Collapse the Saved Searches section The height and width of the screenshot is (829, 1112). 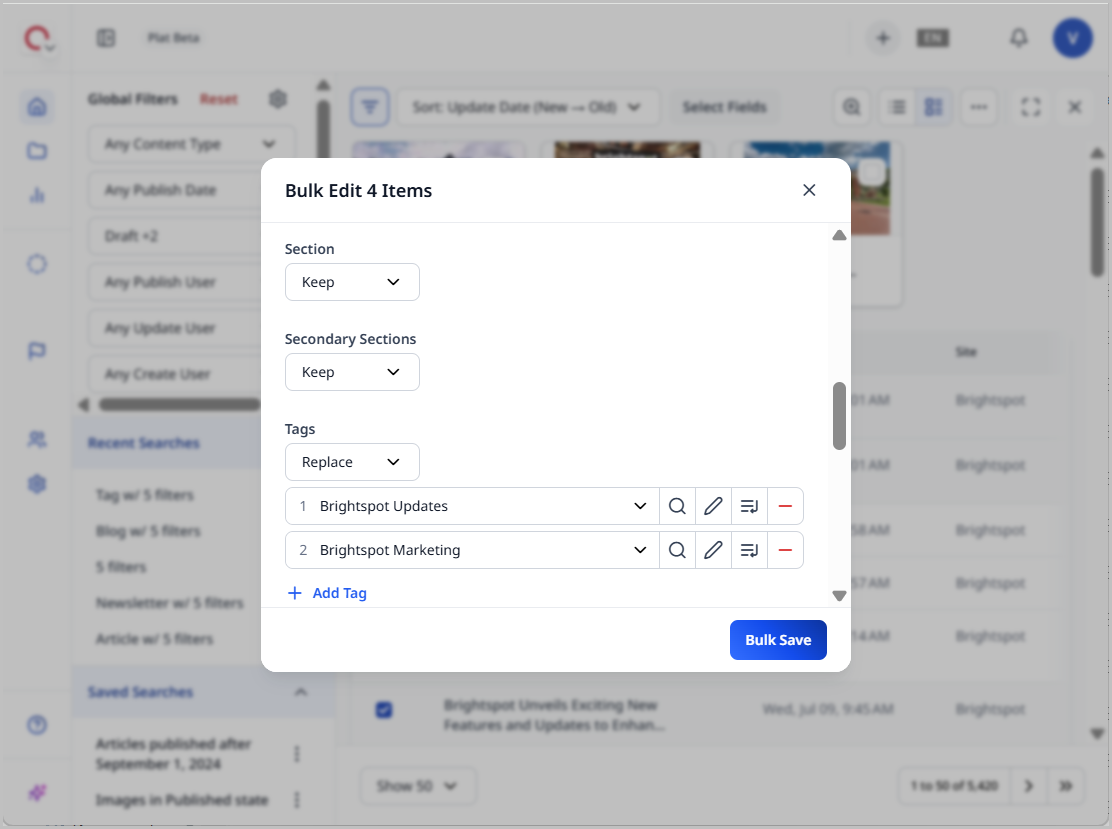(301, 691)
